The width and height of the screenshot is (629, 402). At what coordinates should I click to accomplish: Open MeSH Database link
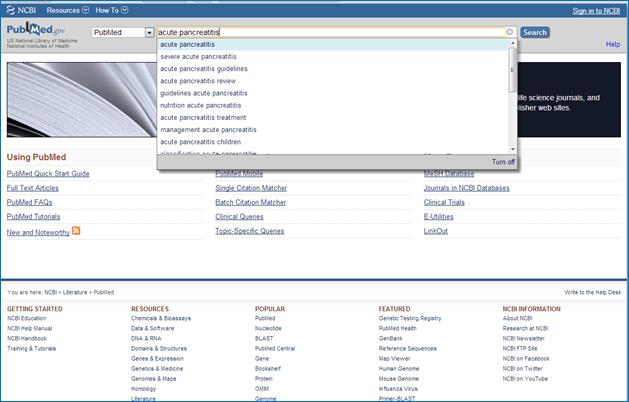[449, 173]
